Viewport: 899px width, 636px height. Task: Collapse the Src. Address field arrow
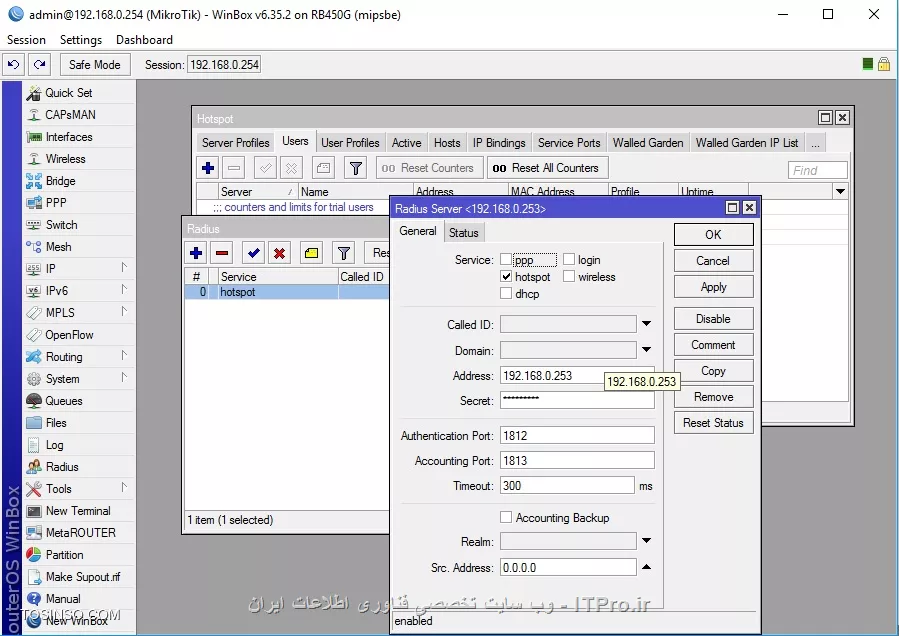(646, 567)
